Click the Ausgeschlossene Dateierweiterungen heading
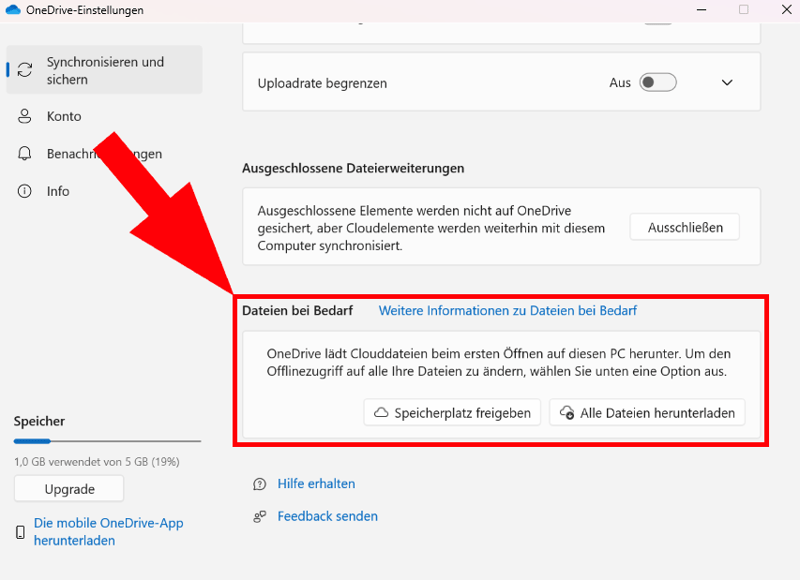800x580 pixels. 353,168
